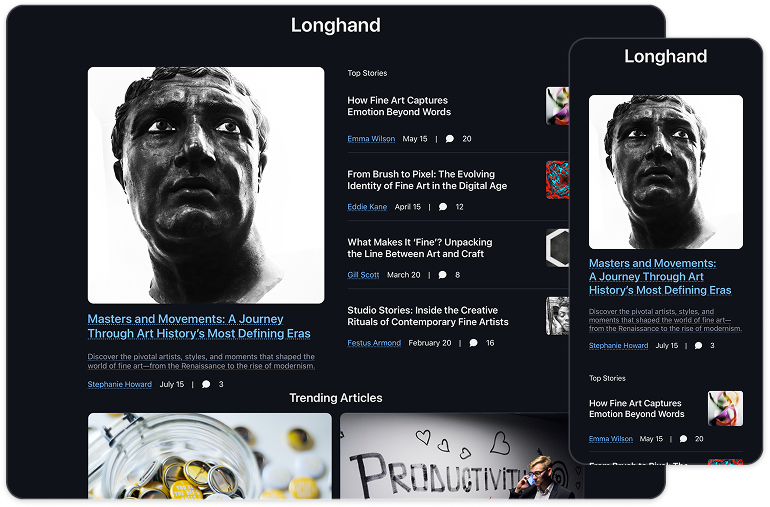Click the Stephanie Howard author link in desktop view
The height and width of the screenshot is (507, 770).
(x=119, y=384)
